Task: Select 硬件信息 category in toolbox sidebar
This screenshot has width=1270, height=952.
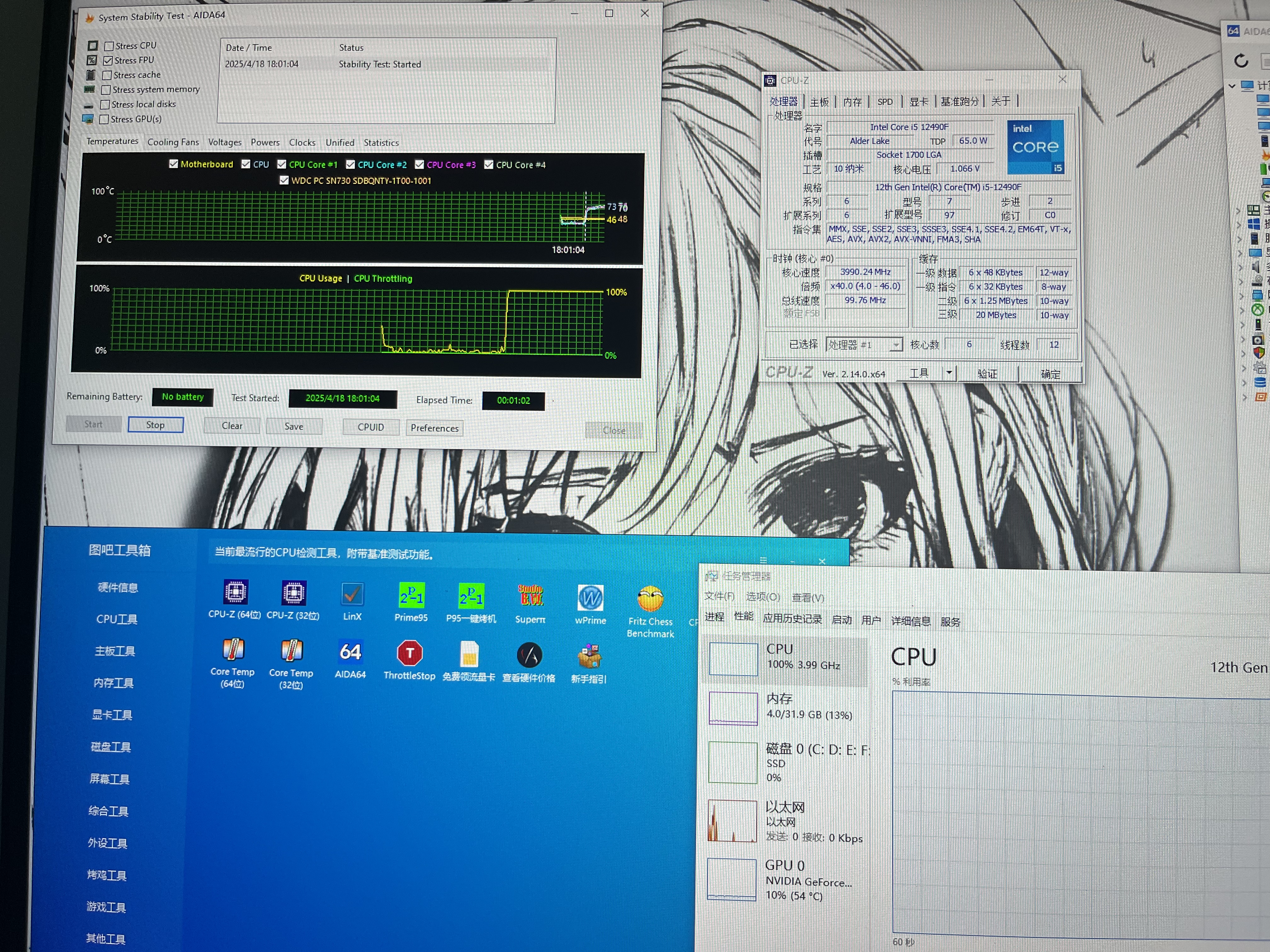Action: pos(118,587)
